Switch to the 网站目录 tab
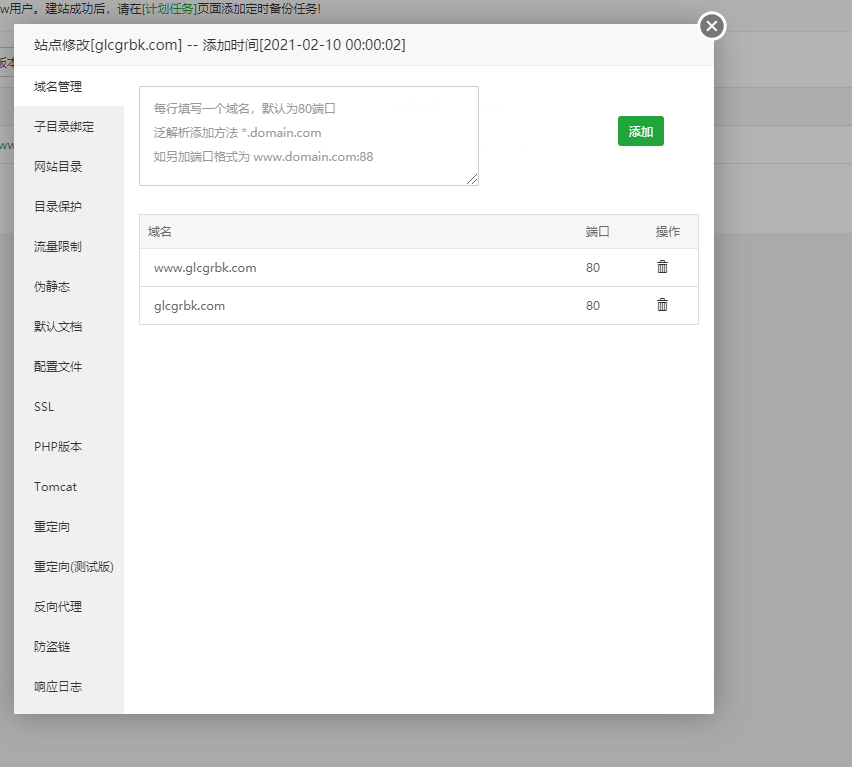Viewport: 852px width, 767px height. tap(69, 167)
